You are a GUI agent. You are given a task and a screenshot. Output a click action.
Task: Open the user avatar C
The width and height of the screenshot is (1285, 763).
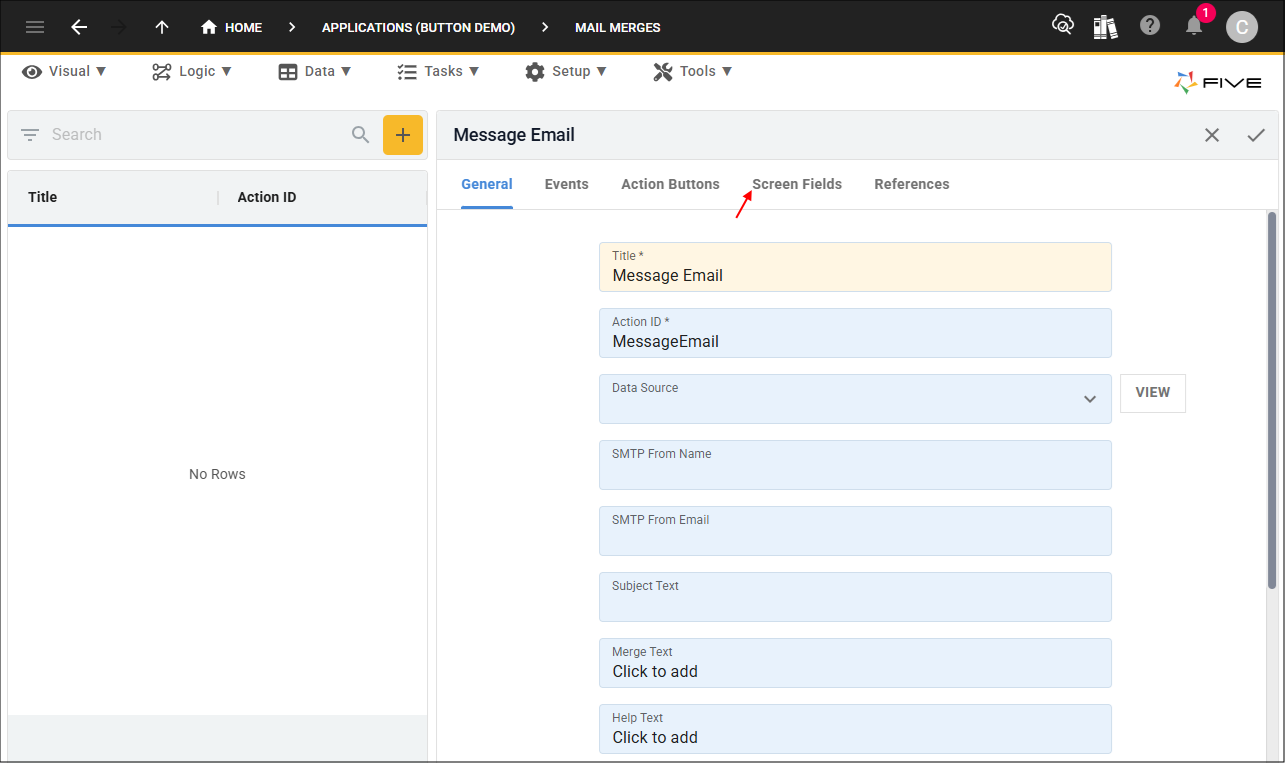1242,27
